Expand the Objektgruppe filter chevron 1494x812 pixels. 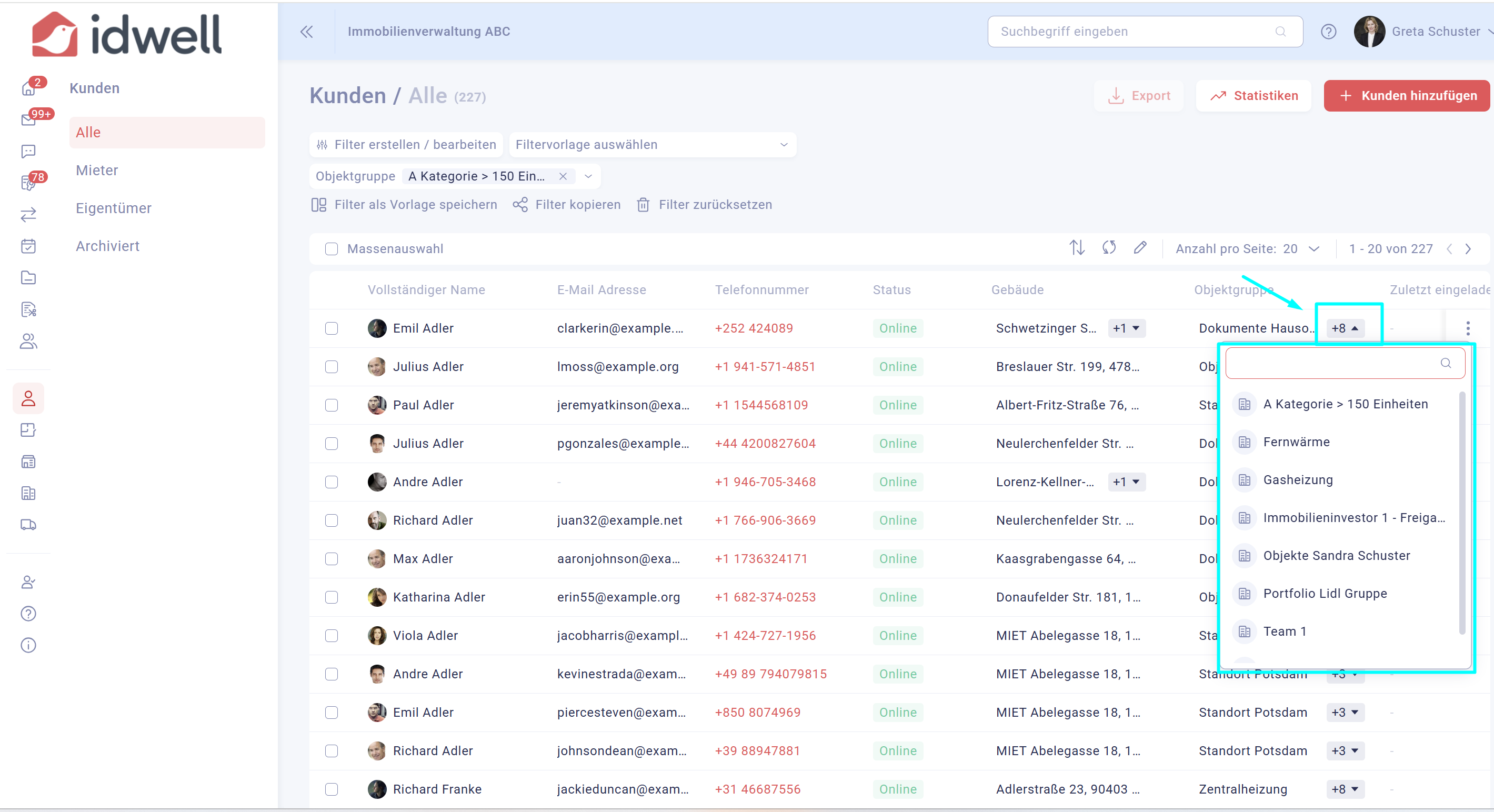click(x=588, y=176)
